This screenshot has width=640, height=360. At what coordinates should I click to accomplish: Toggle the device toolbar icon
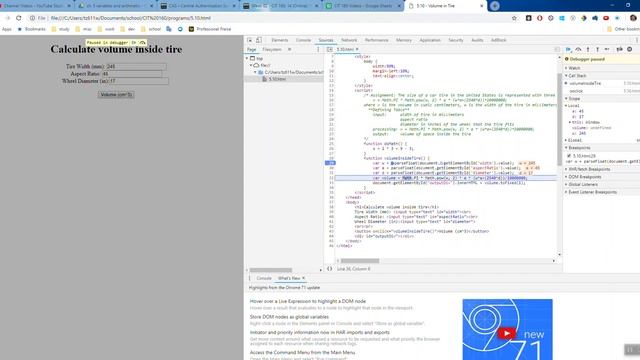point(259,40)
